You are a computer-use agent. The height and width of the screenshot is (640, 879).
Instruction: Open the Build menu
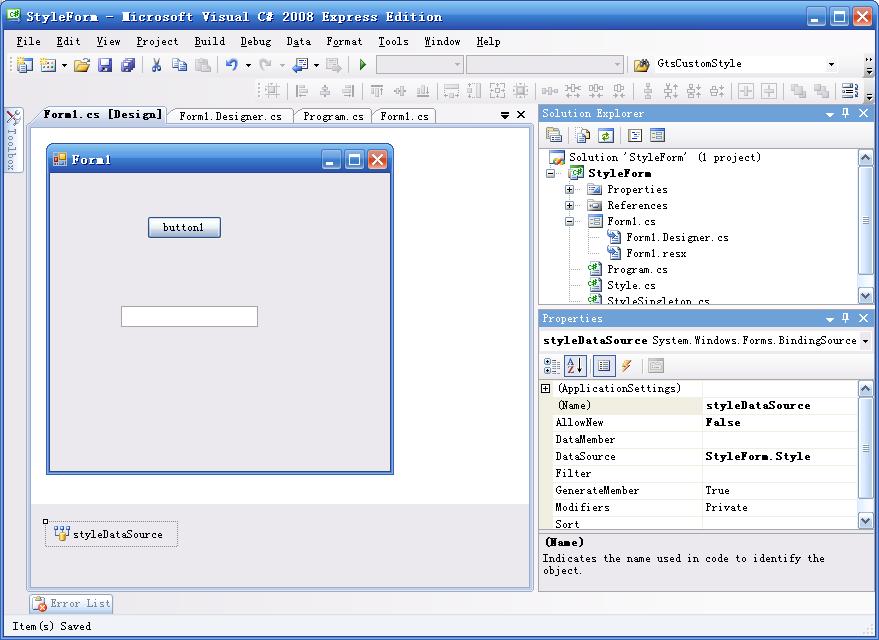[x=210, y=41]
